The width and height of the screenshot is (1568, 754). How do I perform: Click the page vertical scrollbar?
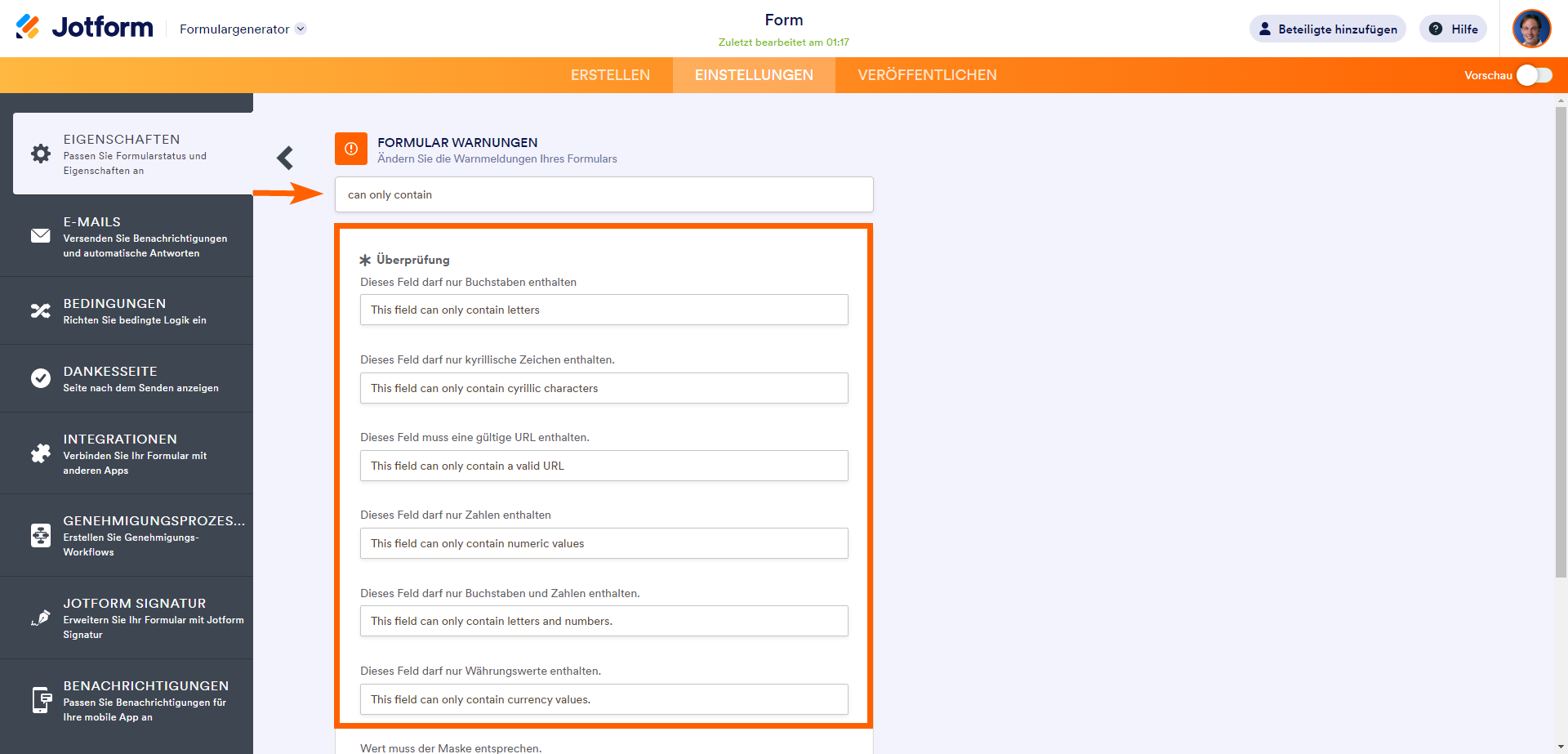(1561, 343)
